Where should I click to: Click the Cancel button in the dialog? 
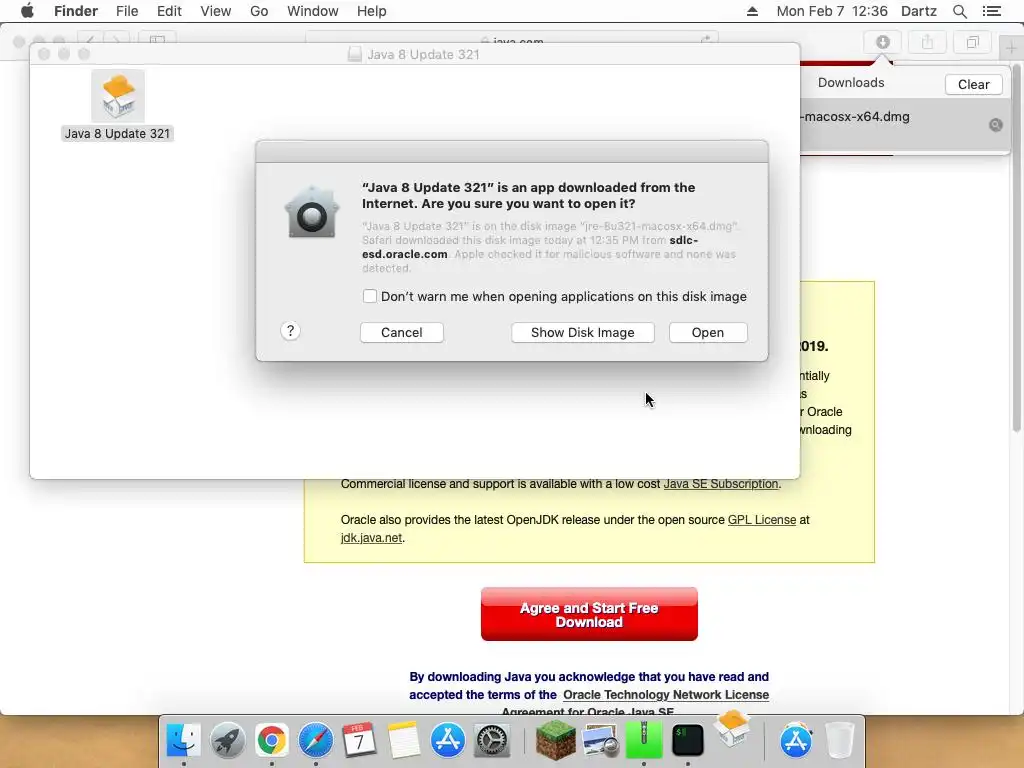402,332
